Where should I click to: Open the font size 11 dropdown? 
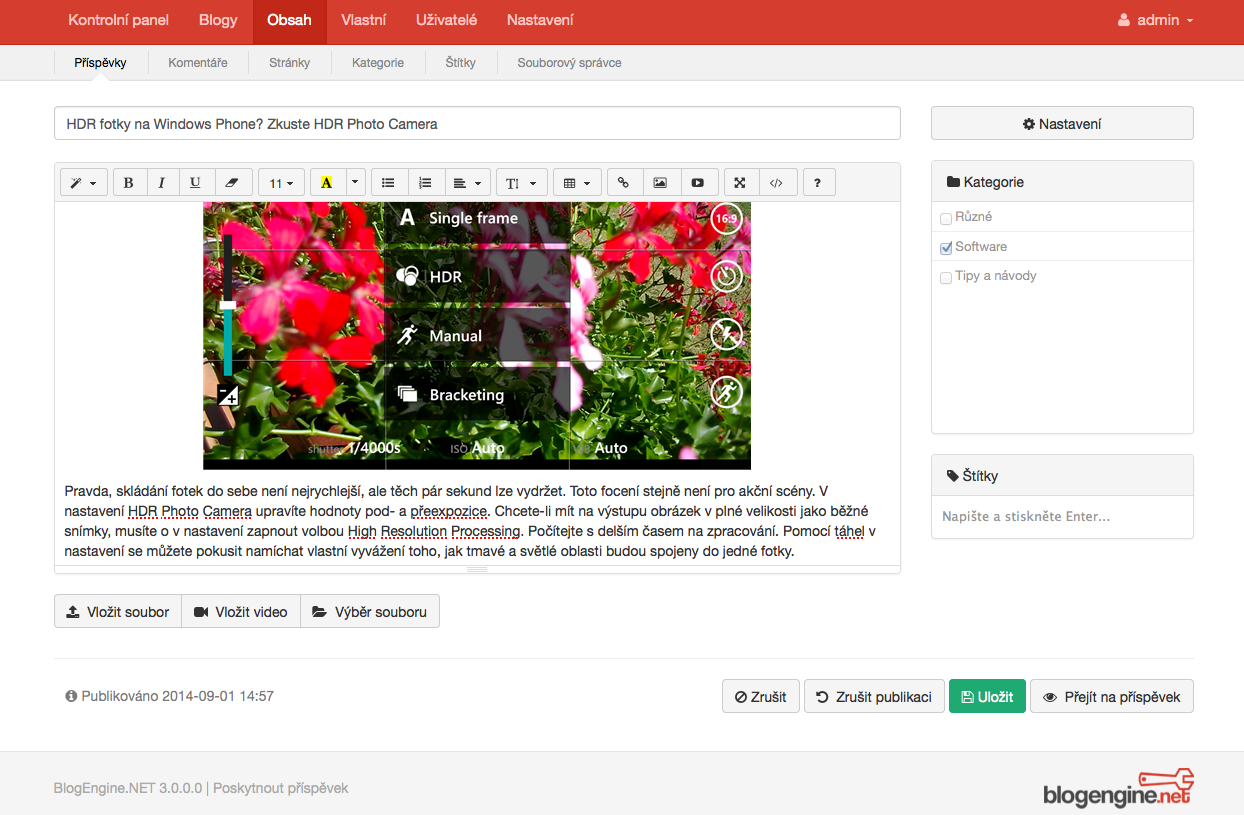pos(282,183)
